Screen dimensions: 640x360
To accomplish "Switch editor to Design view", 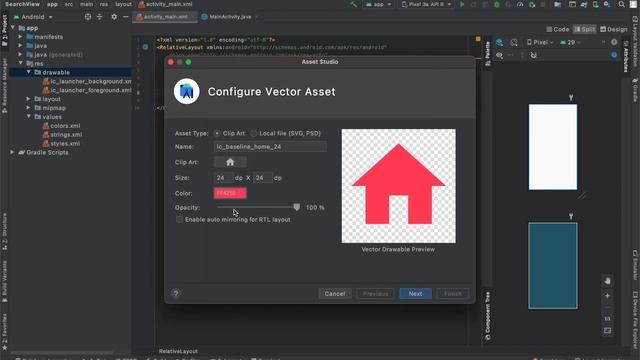I will [613, 29].
